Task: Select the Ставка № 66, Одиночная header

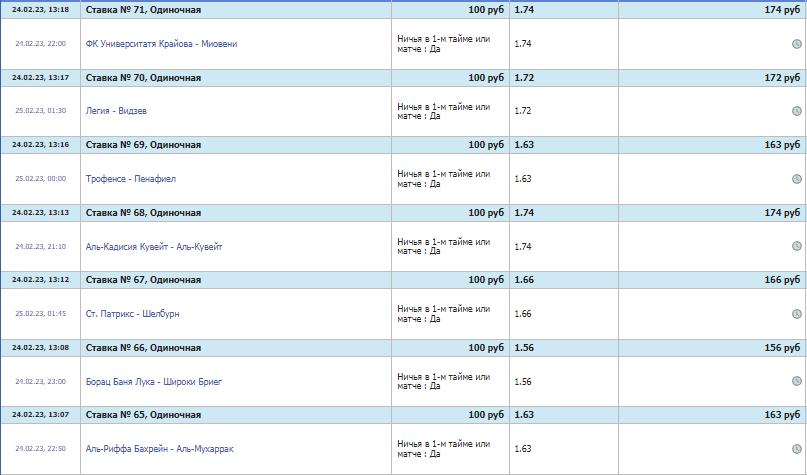Action: click(x=143, y=347)
